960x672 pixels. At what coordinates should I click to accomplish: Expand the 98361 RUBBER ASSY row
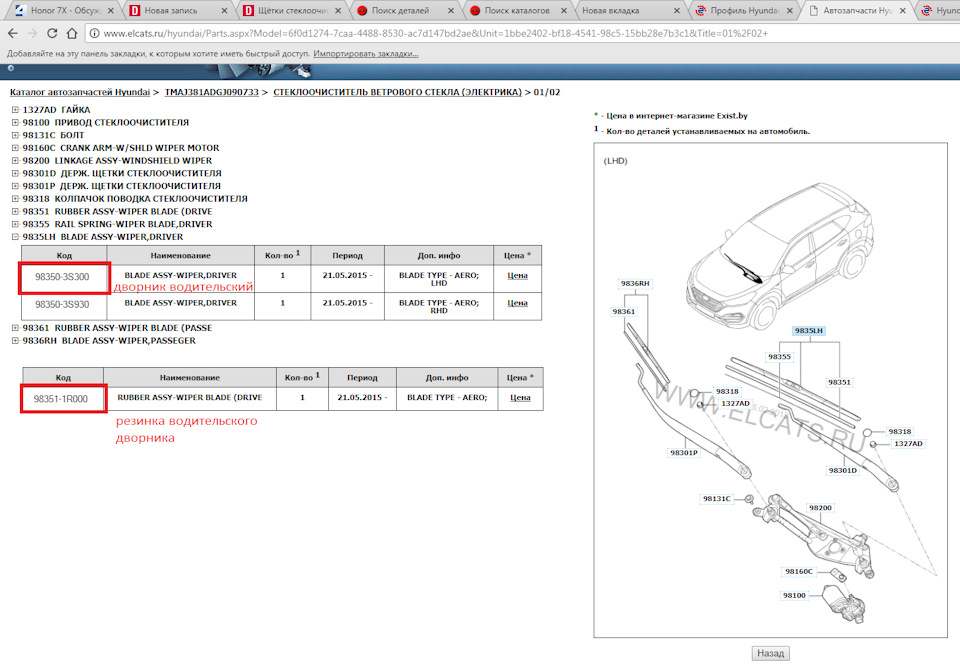[15, 328]
